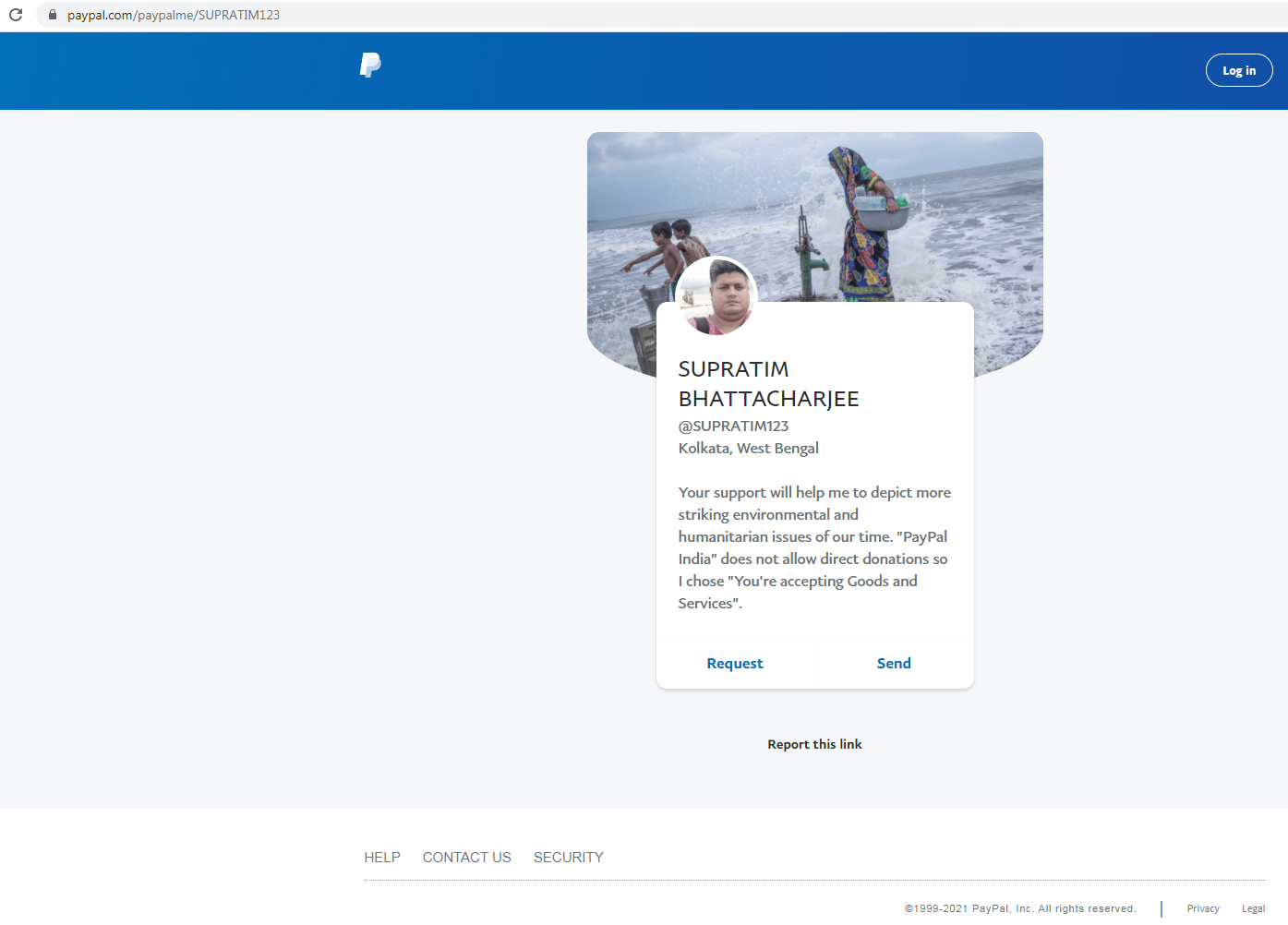Click the Send button
Screen dimensions: 1288x925
click(894, 663)
